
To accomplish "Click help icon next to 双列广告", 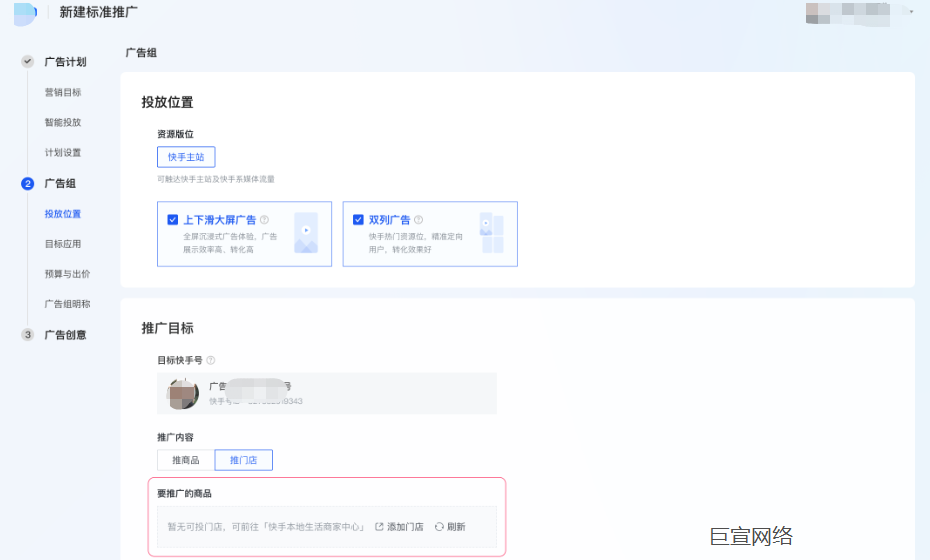I will coord(419,219).
